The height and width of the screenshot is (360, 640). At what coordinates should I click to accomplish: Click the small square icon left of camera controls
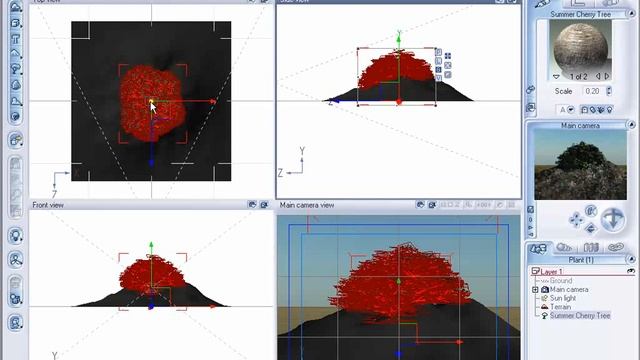531,209
